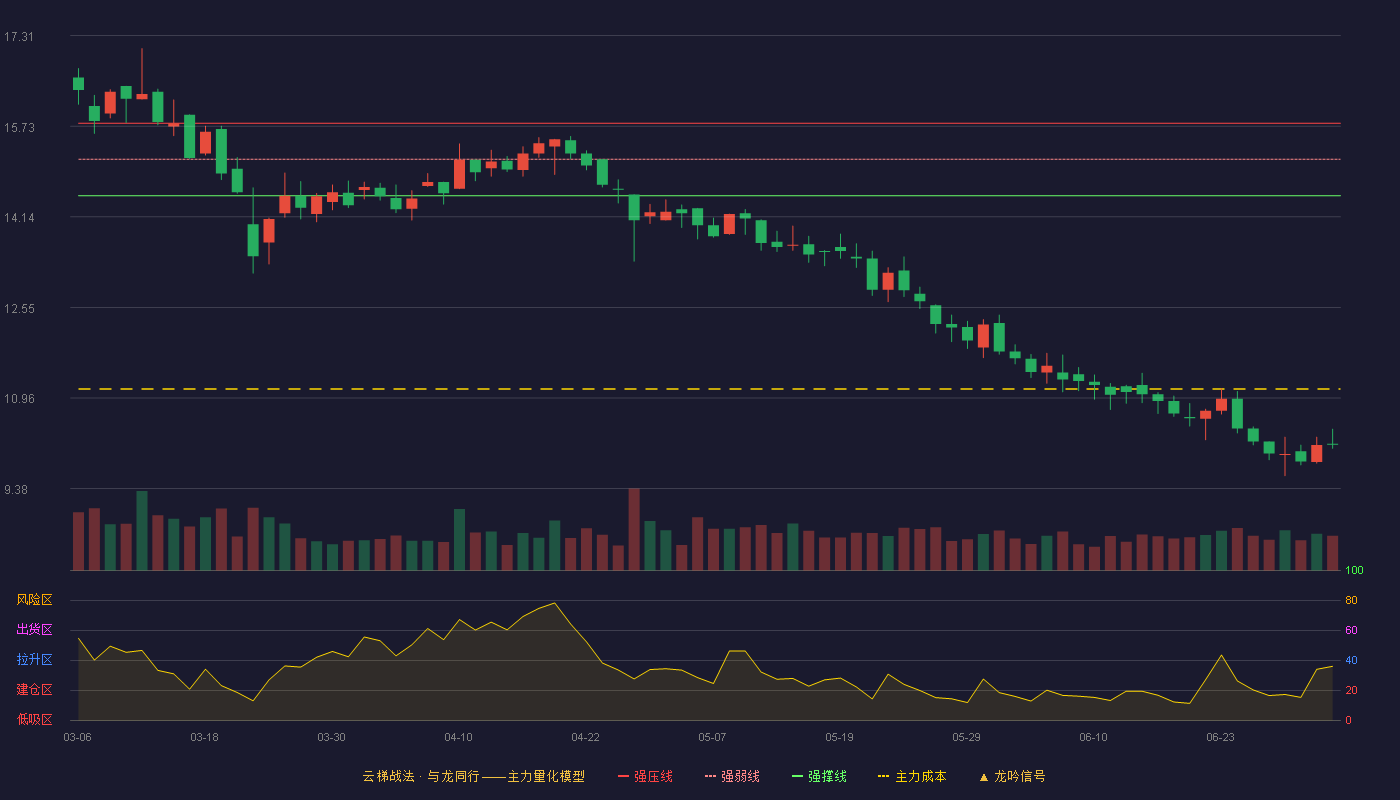
Task: Select the 建仓区 zone label
Action: pos(34,690)
